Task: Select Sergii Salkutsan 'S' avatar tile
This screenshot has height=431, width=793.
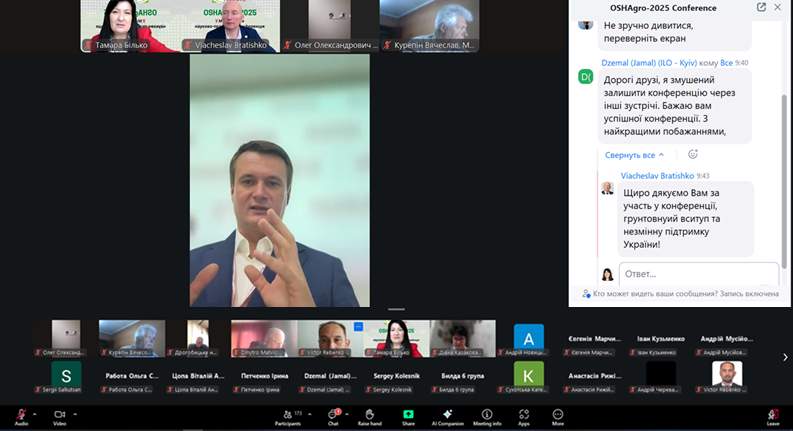Action: pyautogui.click(x=66, y=377)
